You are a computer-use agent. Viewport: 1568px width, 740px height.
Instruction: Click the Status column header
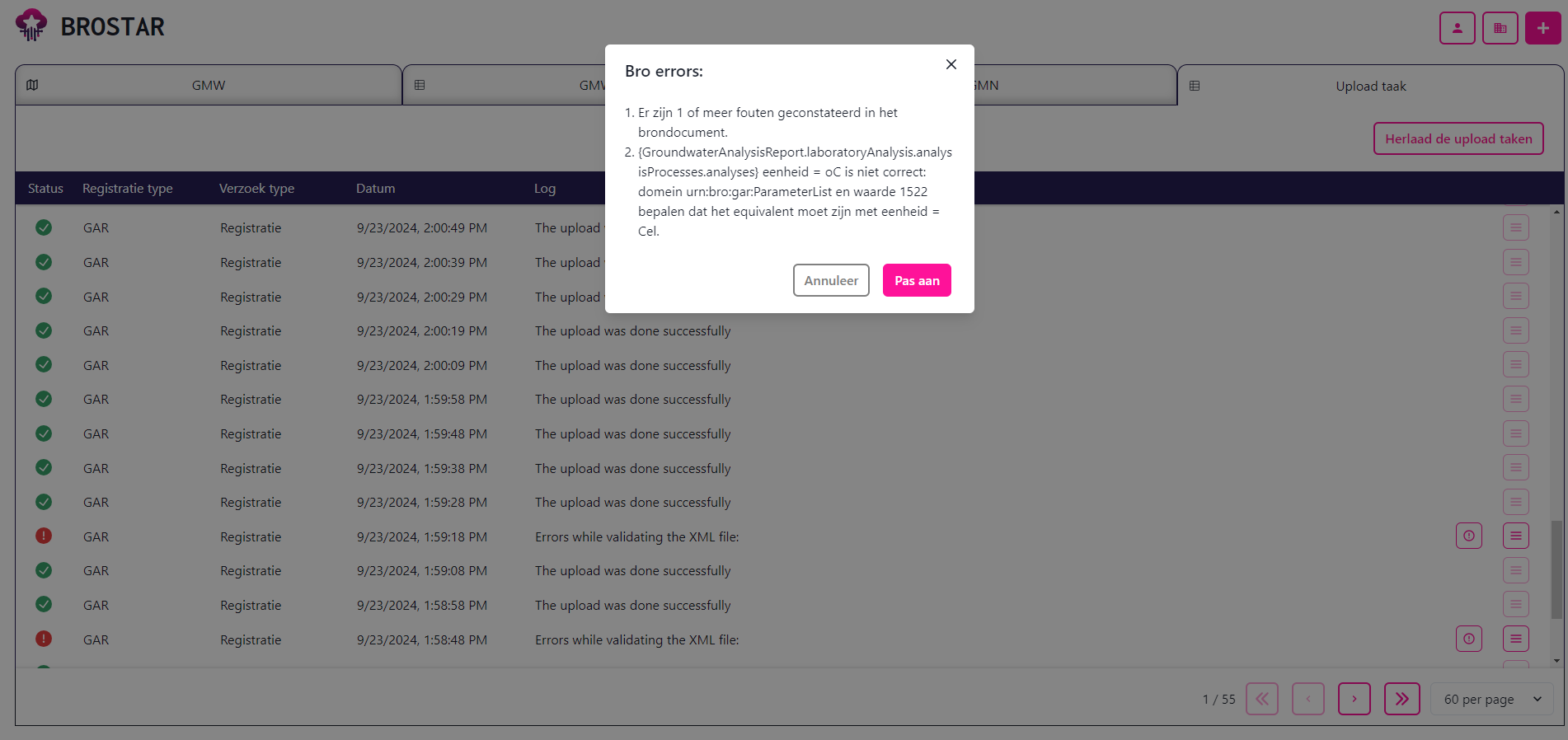pyautogui.click(x=45, y=189)
